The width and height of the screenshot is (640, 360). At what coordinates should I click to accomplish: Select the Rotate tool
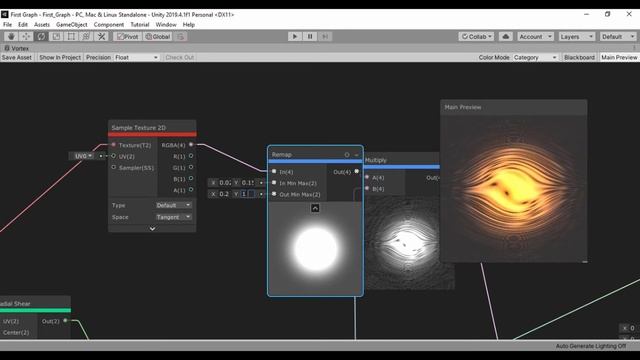[x=41, y=36]
